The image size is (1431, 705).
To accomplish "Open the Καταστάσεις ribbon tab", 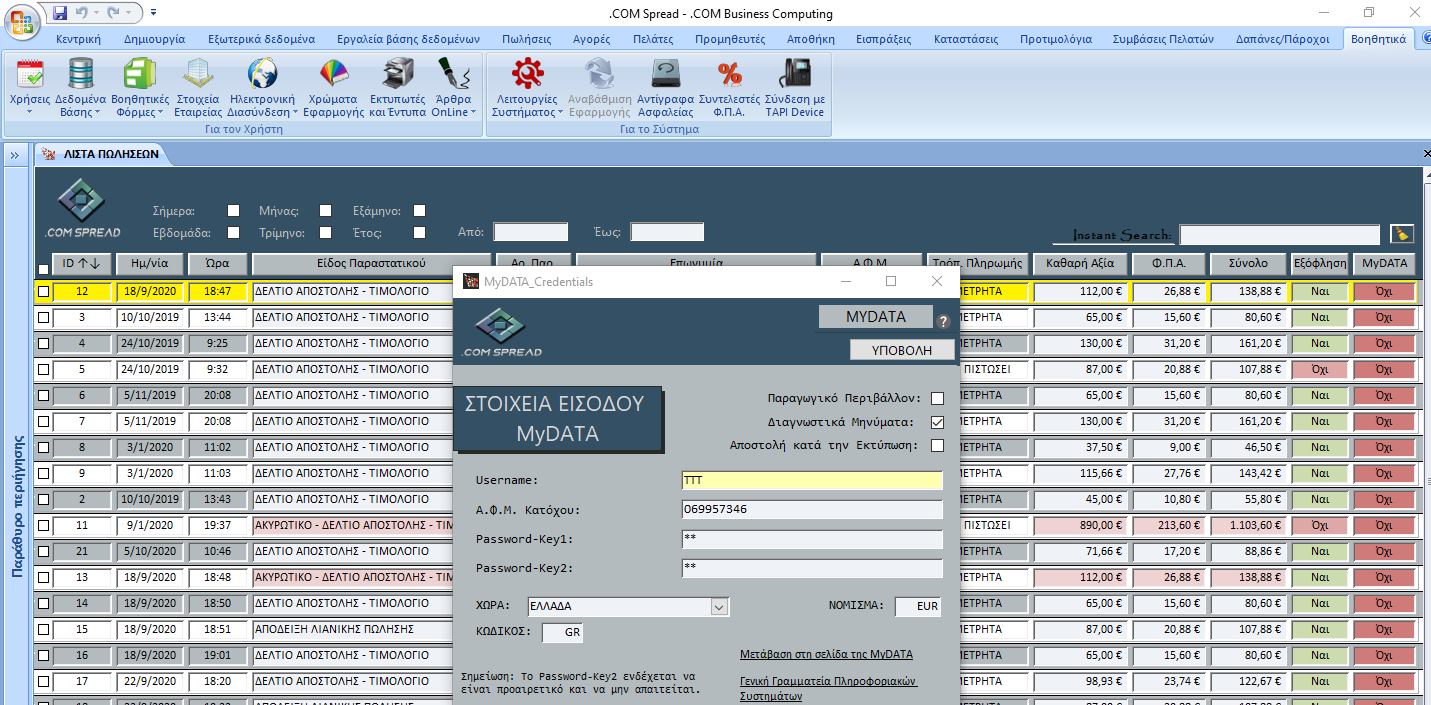I will click(966, 39).
